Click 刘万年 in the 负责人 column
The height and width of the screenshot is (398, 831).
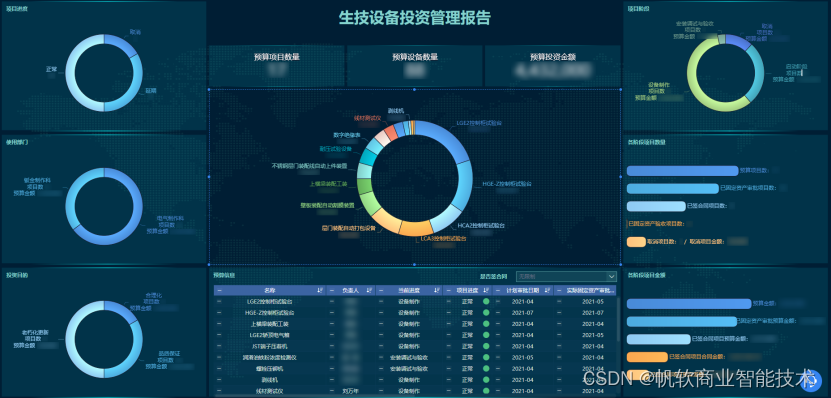(351, 391)
